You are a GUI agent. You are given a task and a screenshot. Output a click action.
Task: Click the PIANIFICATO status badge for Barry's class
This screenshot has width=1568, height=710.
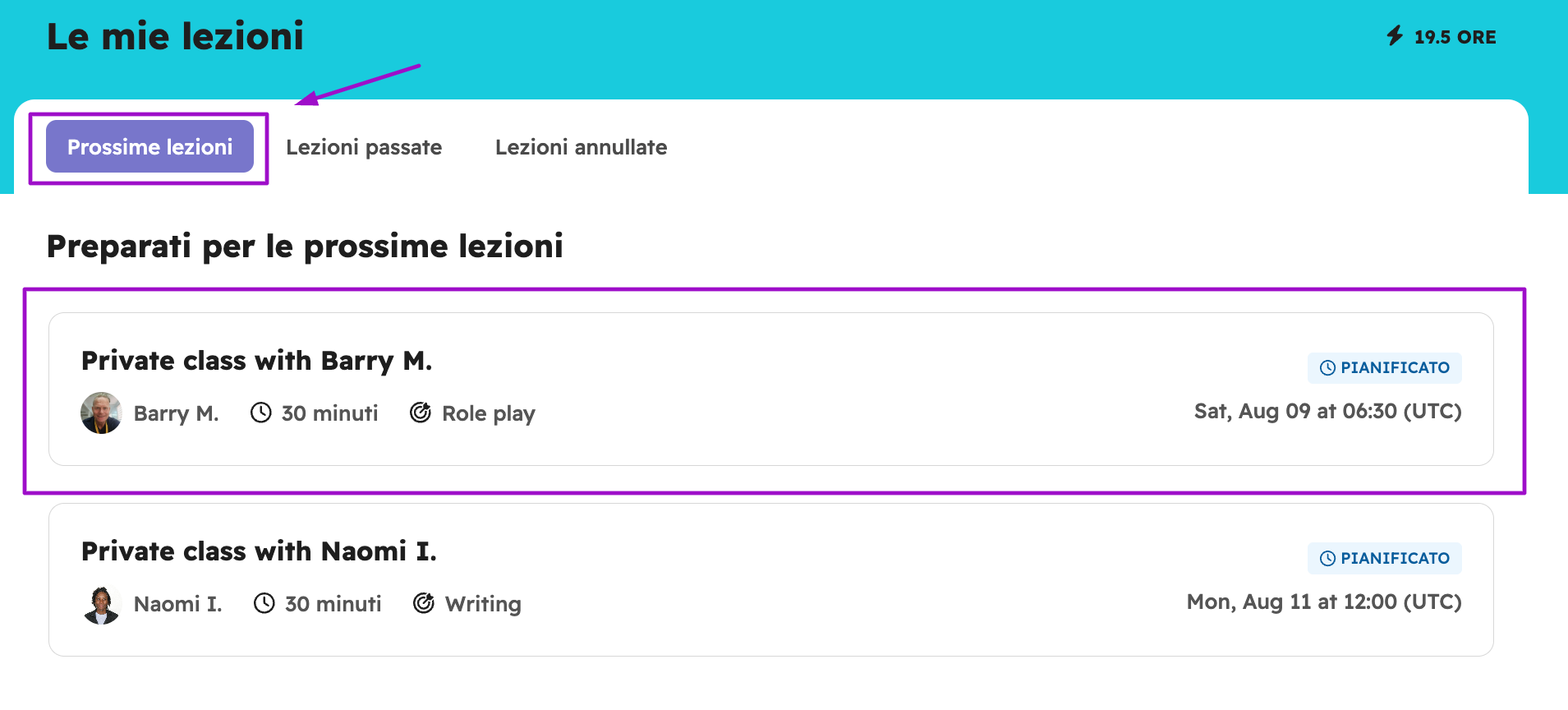[1385, 367]
